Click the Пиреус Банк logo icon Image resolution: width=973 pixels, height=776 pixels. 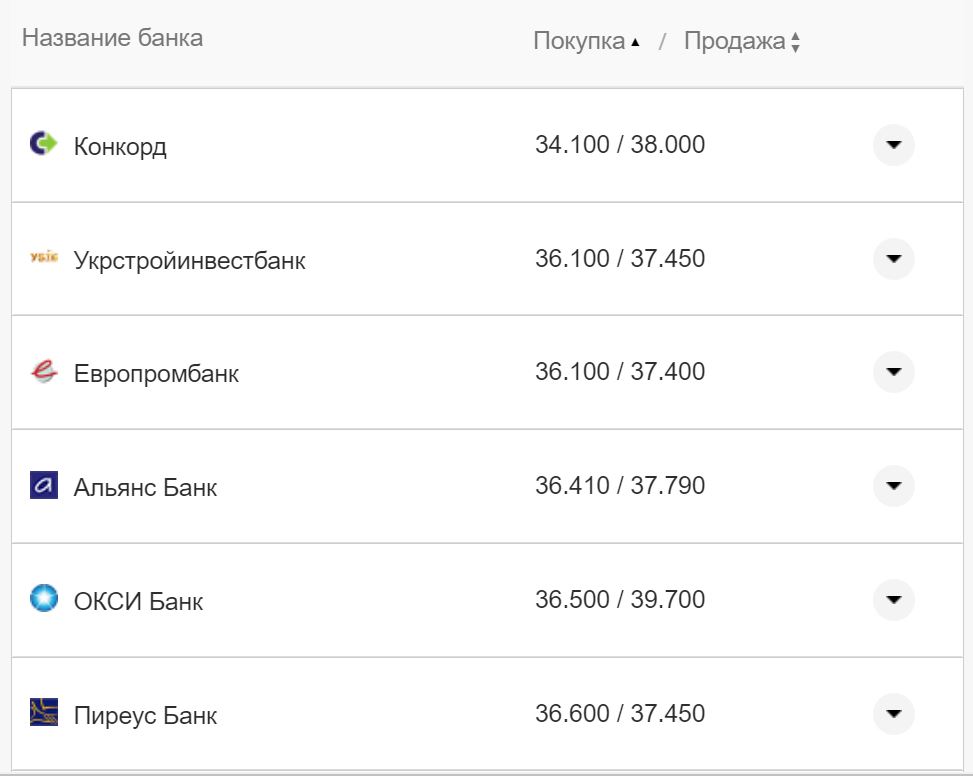pyautogui.click(x=44, y=713)
